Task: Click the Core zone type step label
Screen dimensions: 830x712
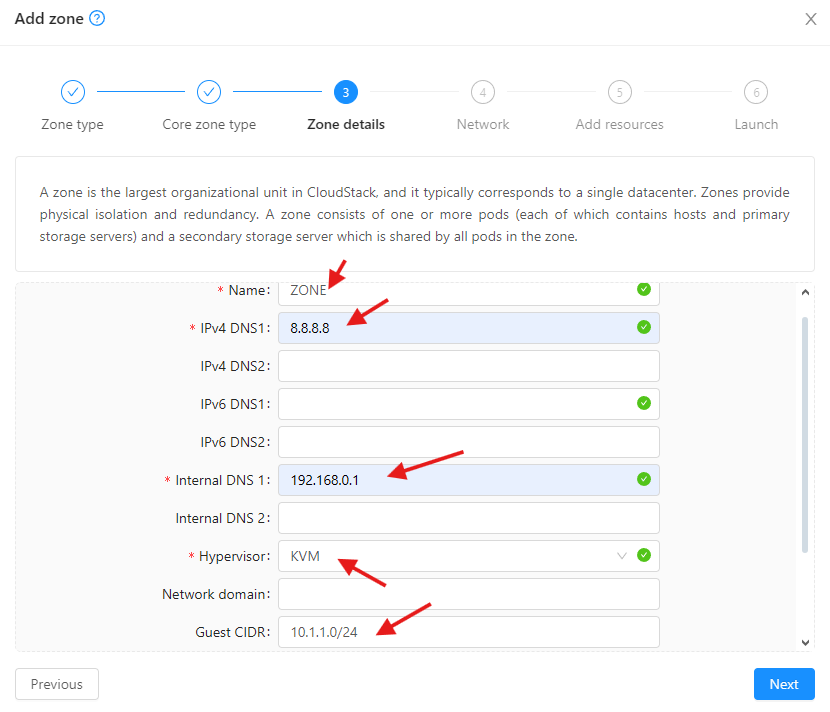Action: (209, 124)
